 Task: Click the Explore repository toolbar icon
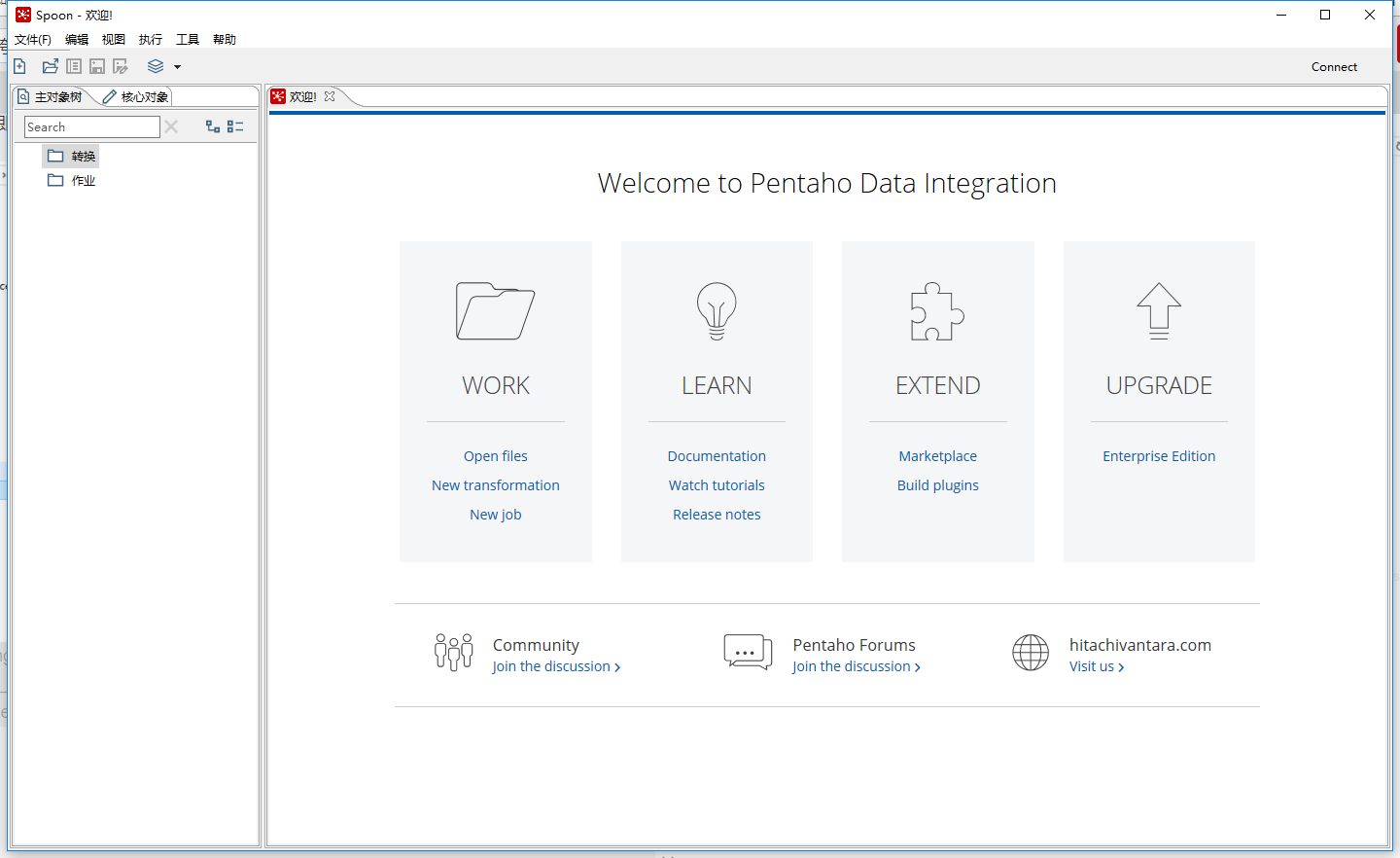click(74, 66)
